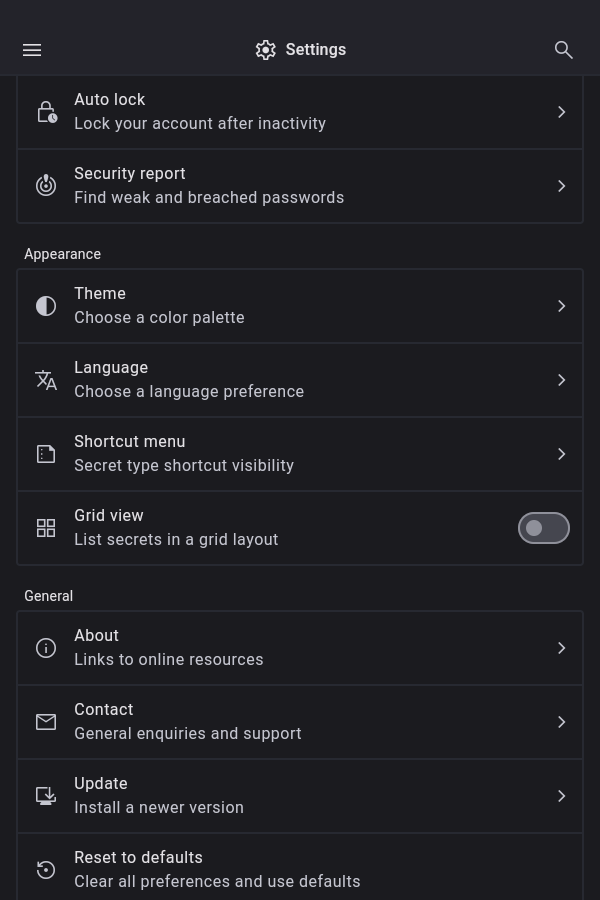Click the Grid view squares icon
The image size is (600, 900).
pyautogui.click(x=46, y=528)
